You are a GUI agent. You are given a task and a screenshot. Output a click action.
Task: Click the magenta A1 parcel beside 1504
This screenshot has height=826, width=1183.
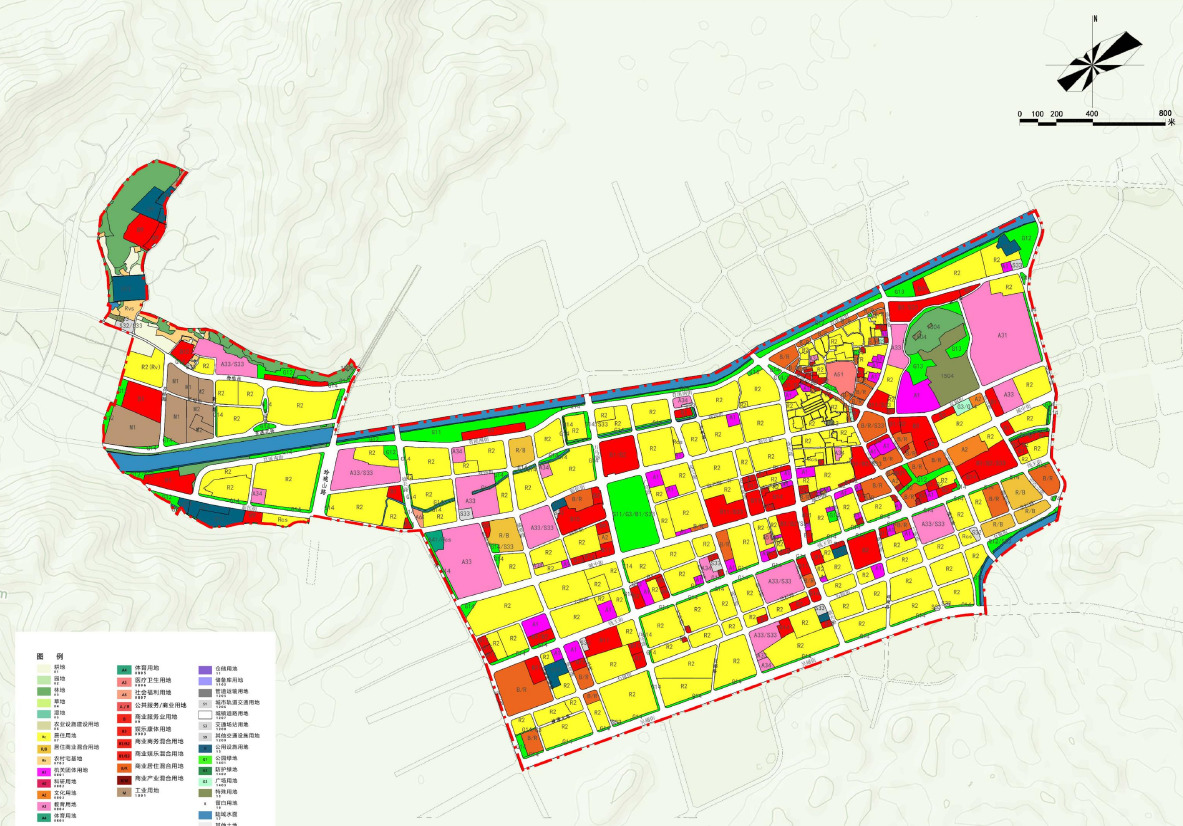click(912, 396)
